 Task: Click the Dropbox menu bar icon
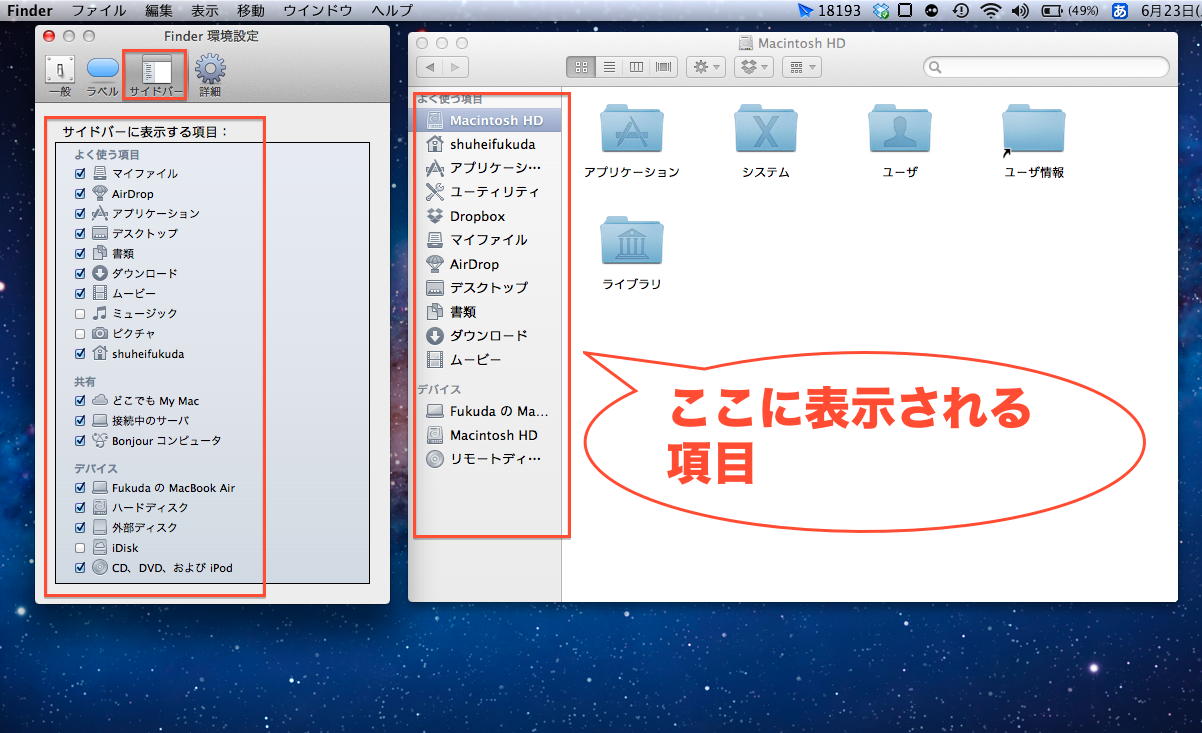(881, 11)
